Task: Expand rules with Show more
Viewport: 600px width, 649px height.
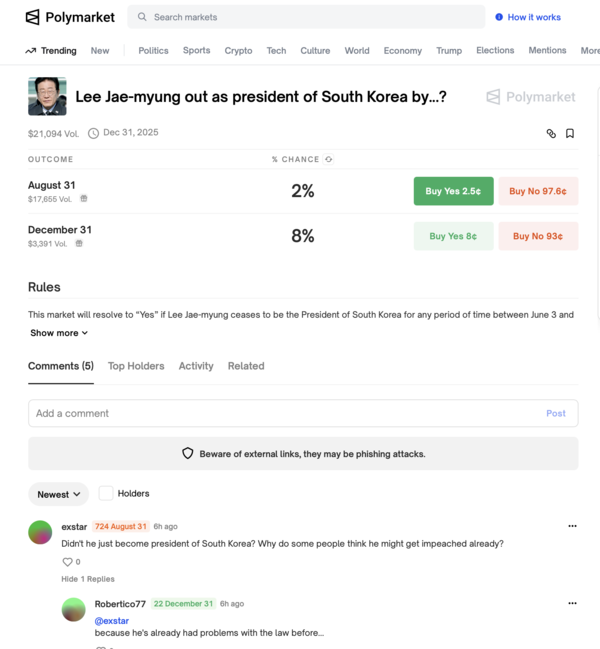Action: pyautogui.click(x=59, y=333)
